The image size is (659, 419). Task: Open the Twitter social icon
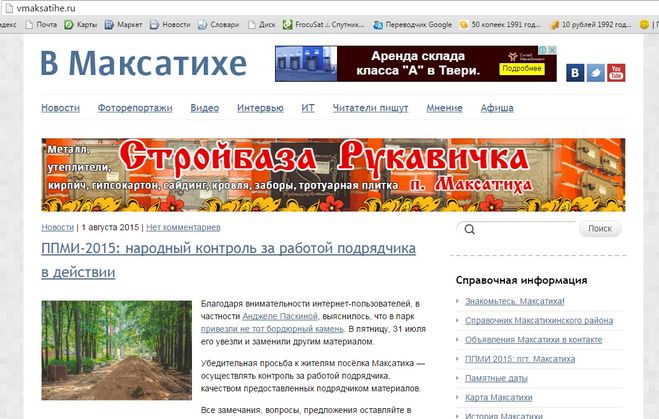coord(595,72)
